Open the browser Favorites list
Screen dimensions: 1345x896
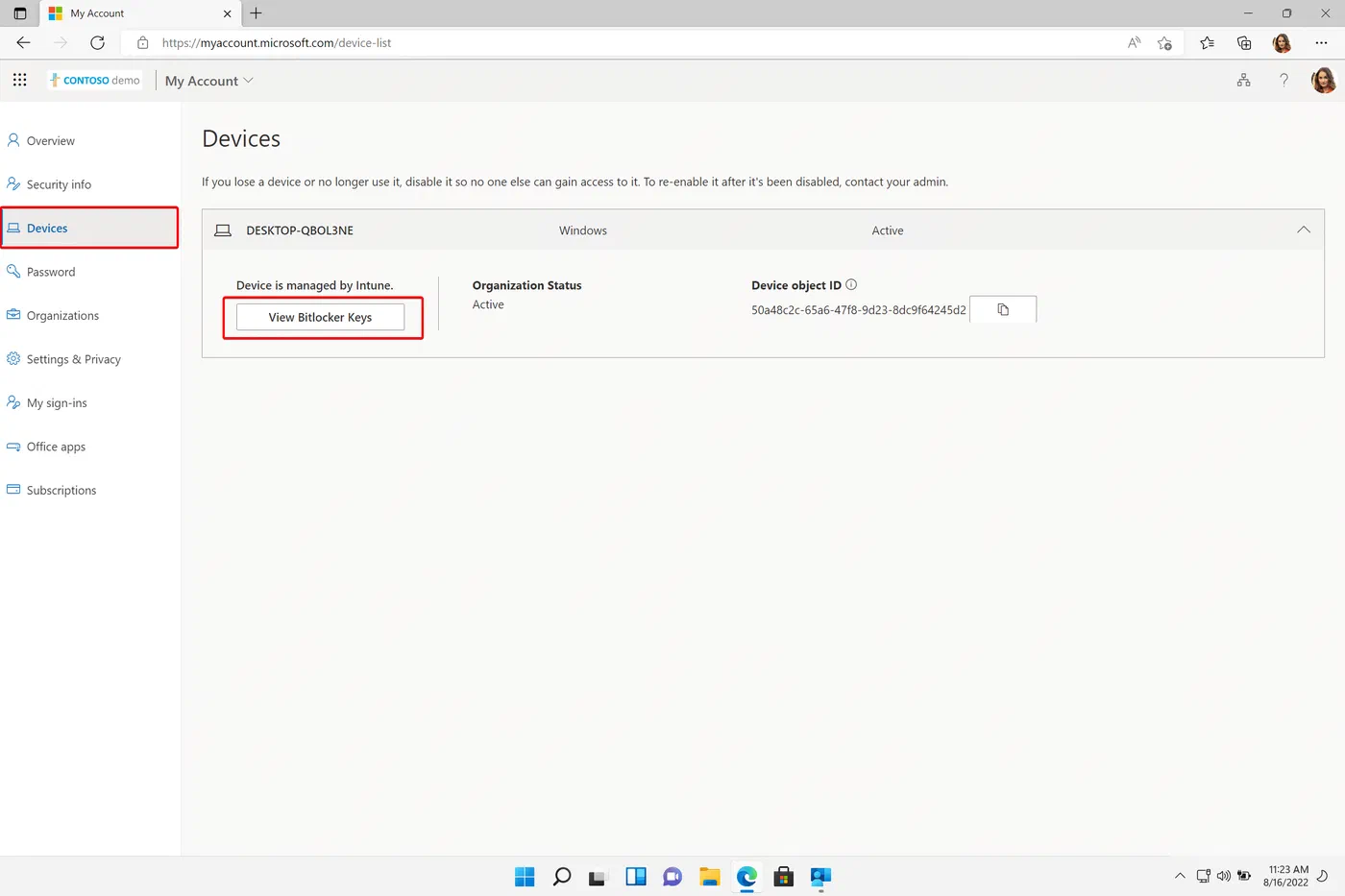tap(1207, 42)
